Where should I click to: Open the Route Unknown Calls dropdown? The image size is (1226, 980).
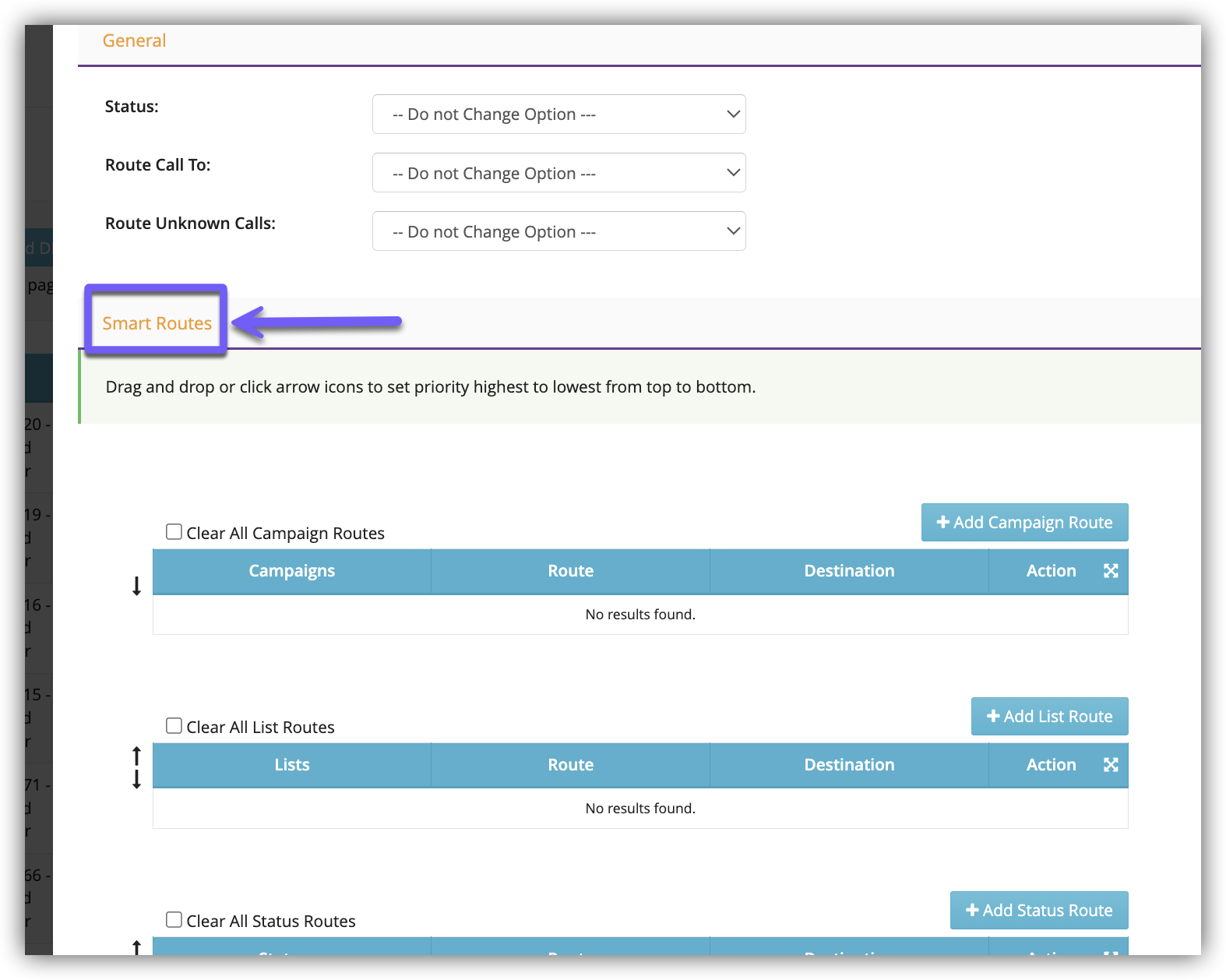[x=558, y=231]
